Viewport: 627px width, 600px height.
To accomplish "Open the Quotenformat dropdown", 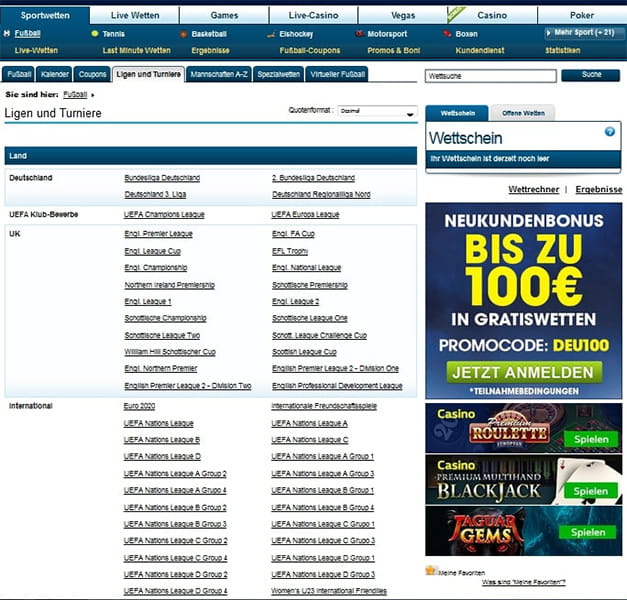I will point(377,111).
